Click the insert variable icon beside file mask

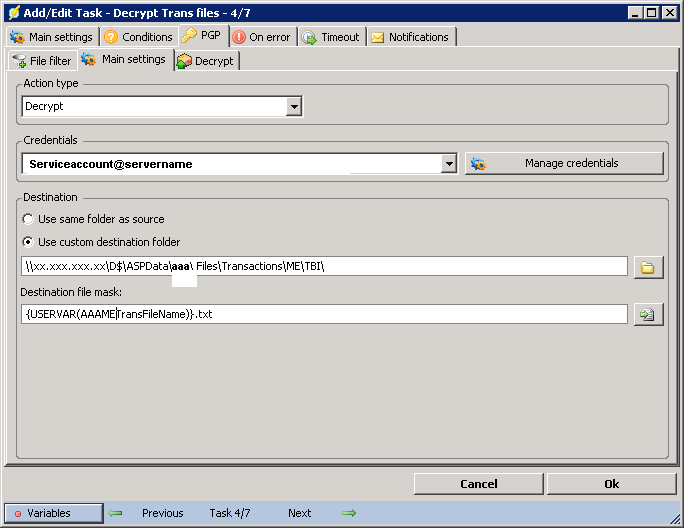[x=648, y=315]
